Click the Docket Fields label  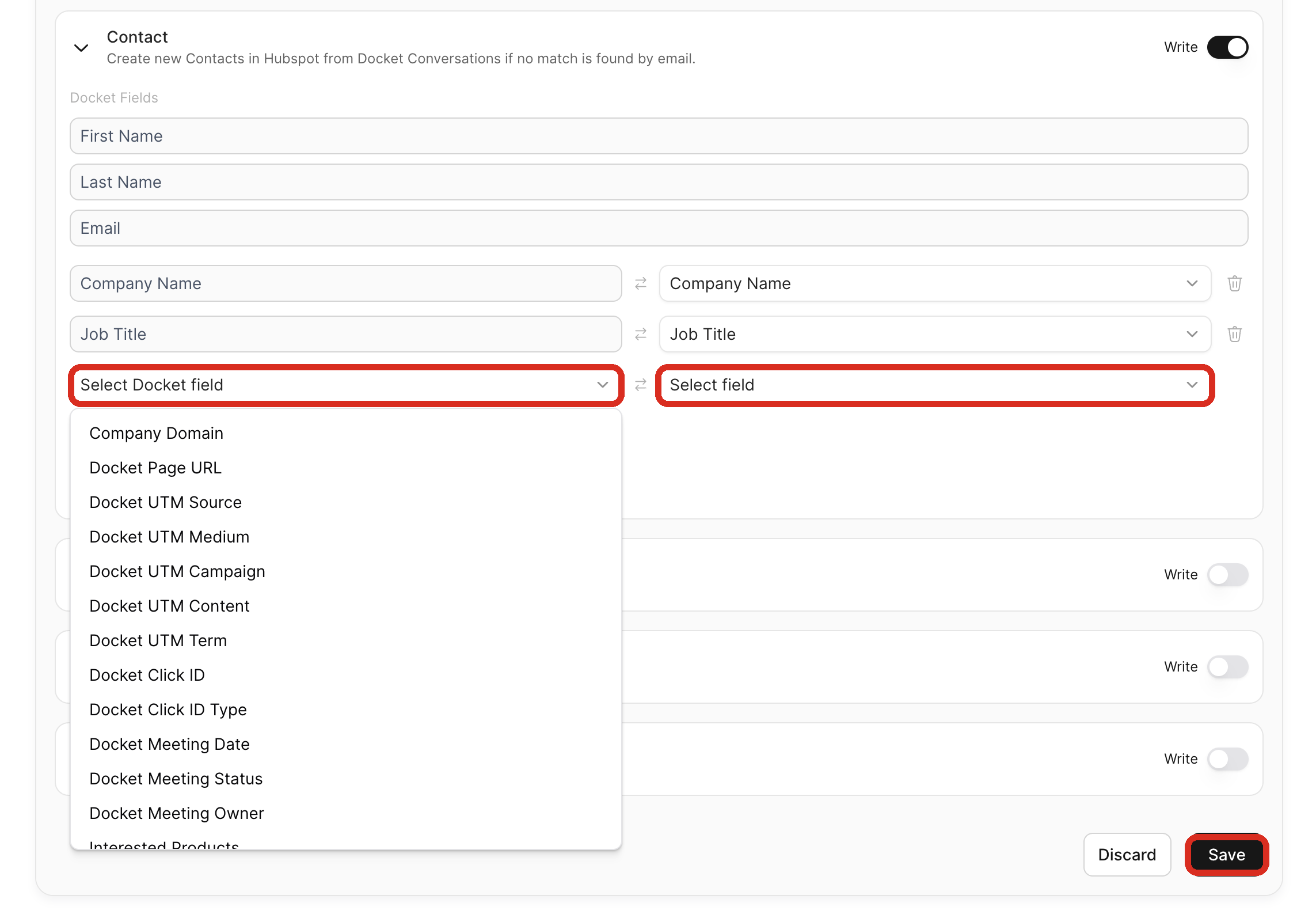[114, 98]
